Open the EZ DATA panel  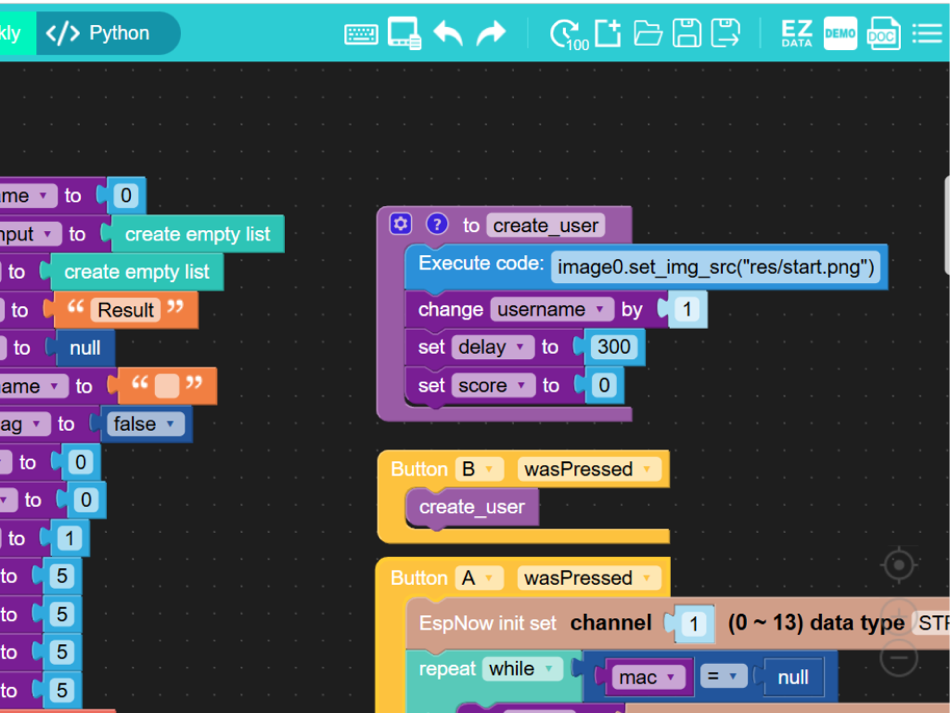(797, 33)
